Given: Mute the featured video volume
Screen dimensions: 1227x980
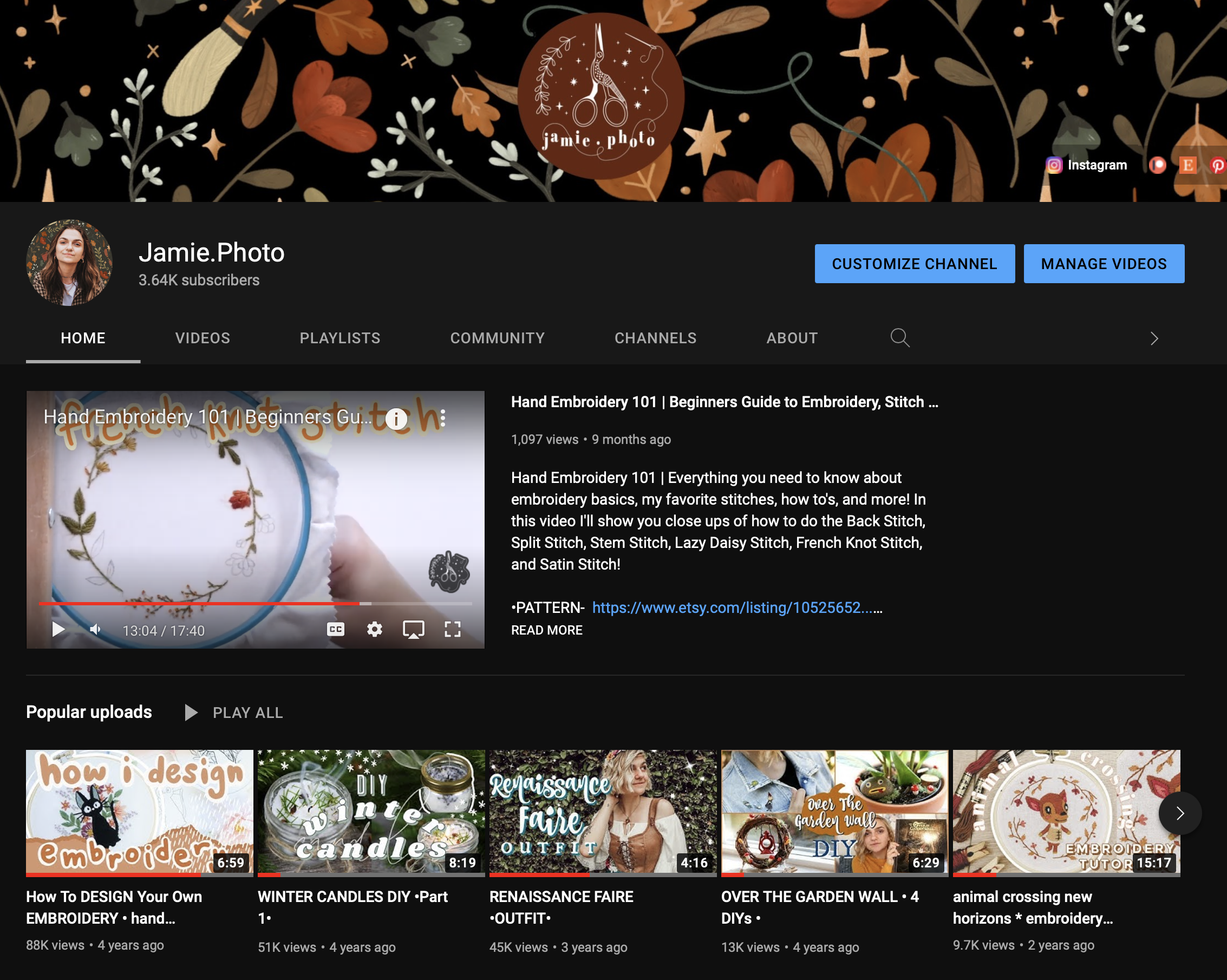Looking at the screenshot, I should coord(96,630).
